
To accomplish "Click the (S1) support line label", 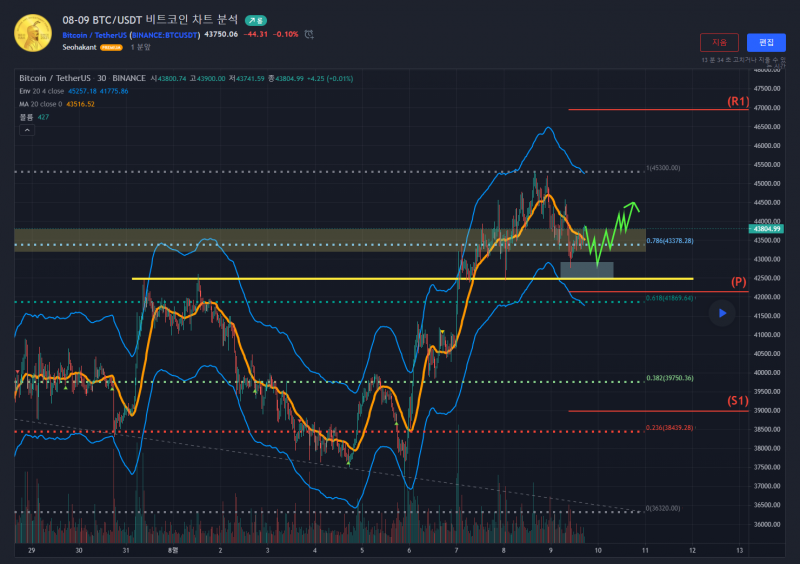I will pyautogui.click(x=738, y=401).
